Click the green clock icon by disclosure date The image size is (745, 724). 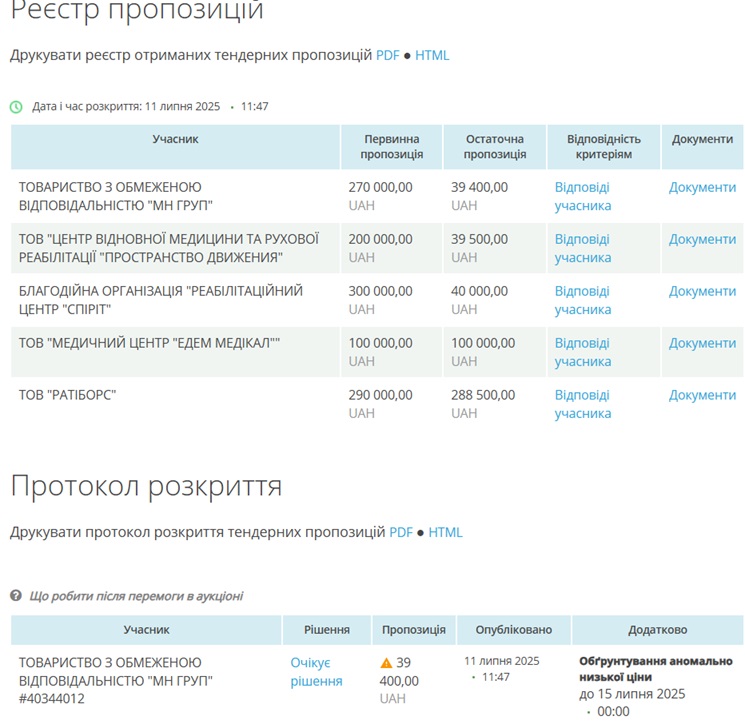[x=16, y=107]
